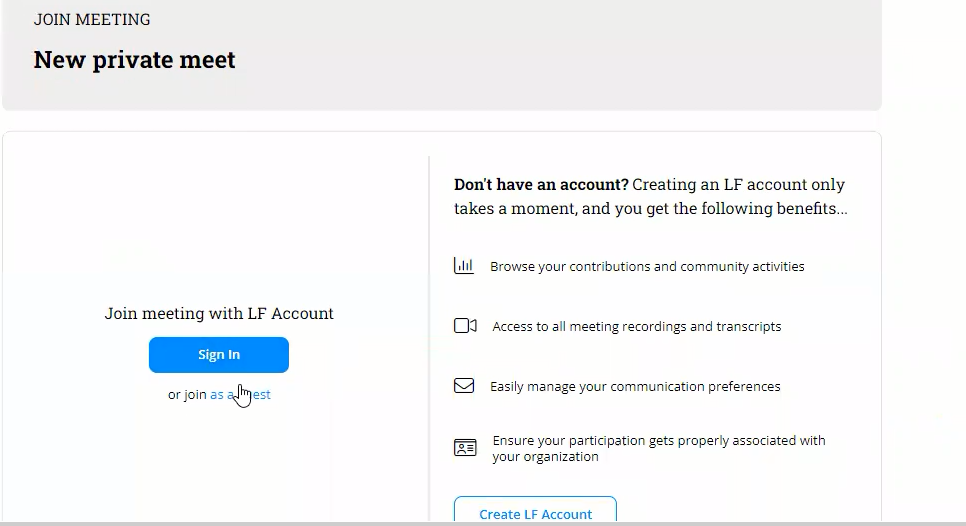Viewport: 966px width, 526px height.
Task: Join the meeting as a guest
Action: [240, 395]
